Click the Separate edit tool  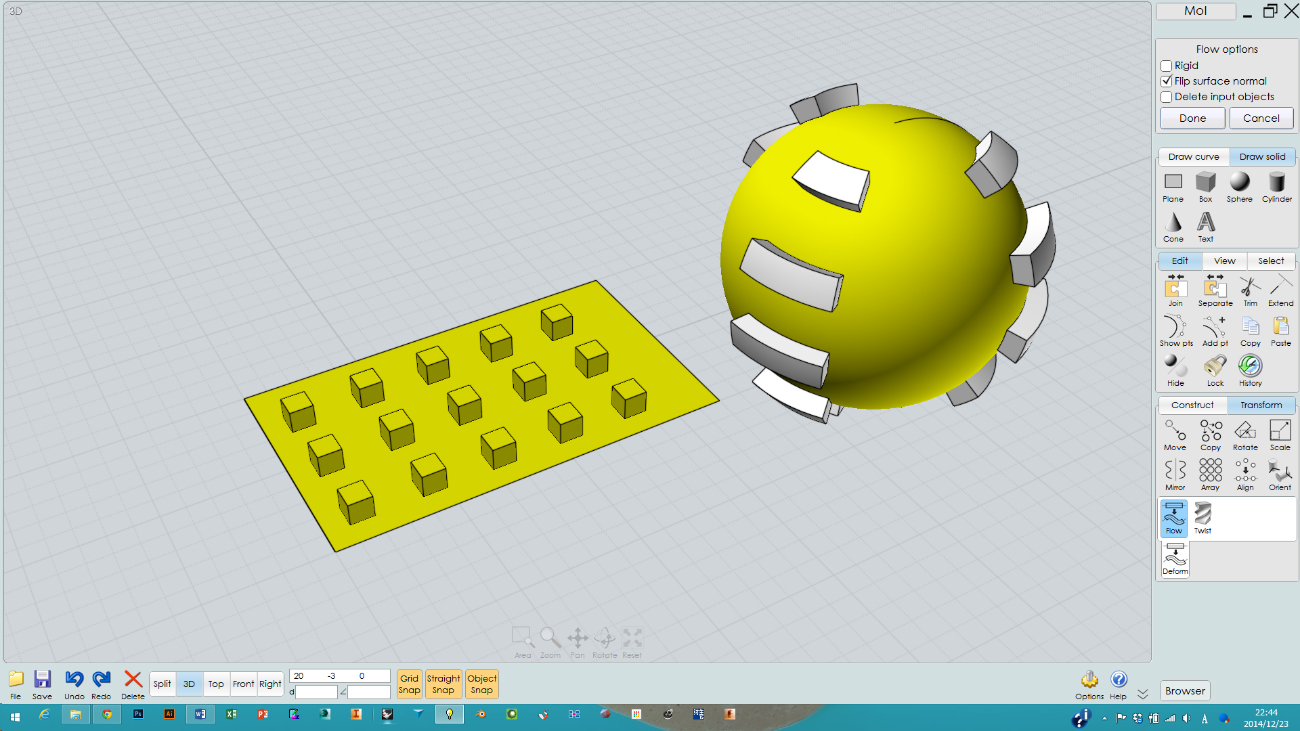point(1215,291)
